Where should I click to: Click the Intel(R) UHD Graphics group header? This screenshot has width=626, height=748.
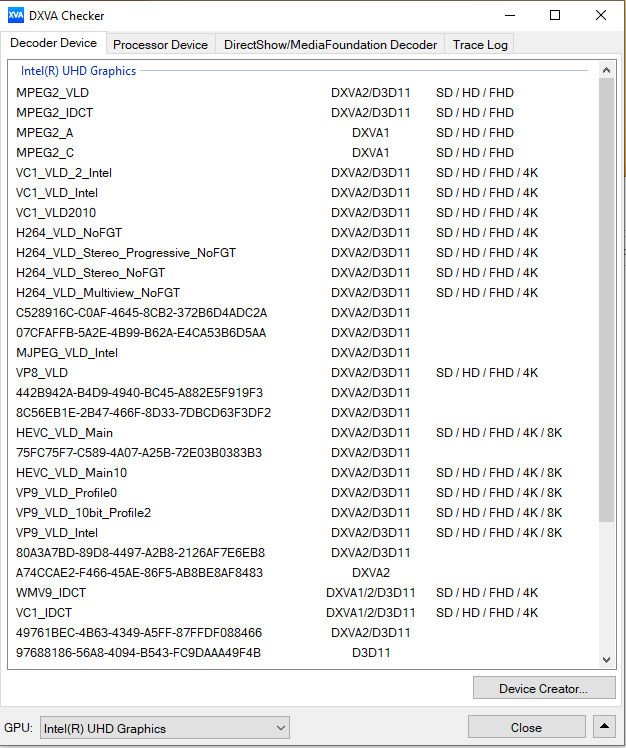coord(78,71)
